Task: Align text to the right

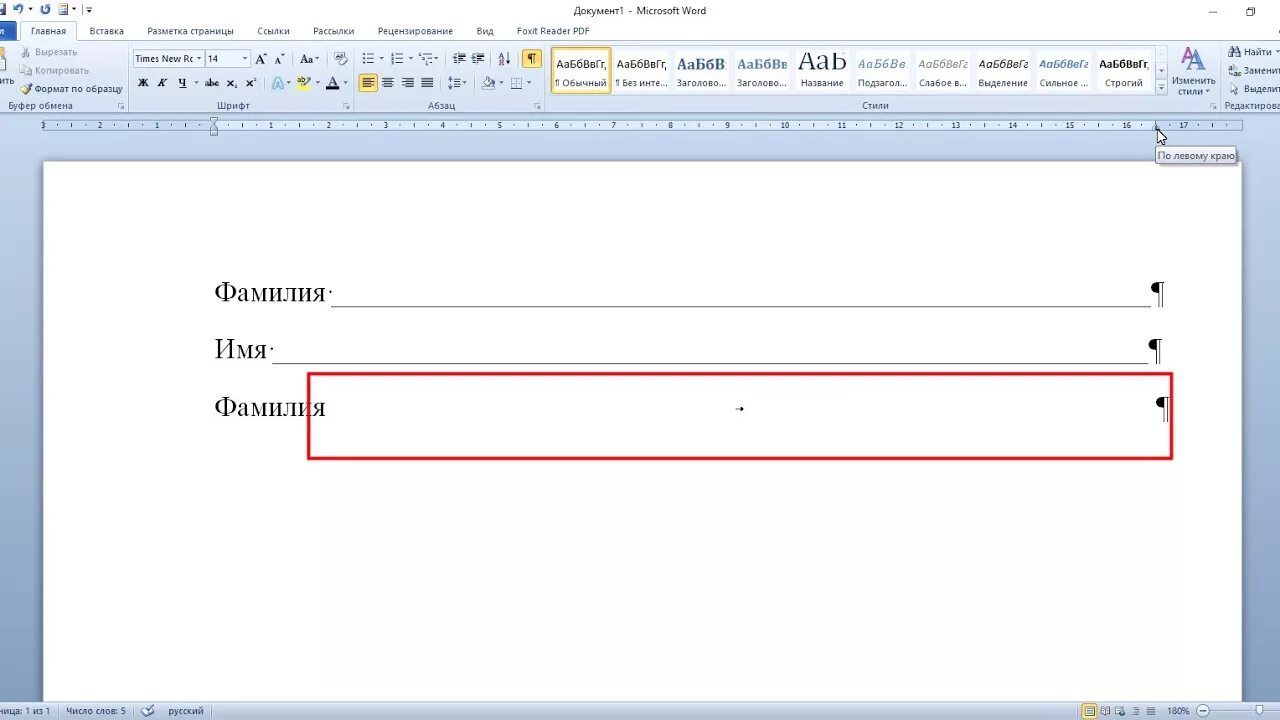Action: click(408, 83)
